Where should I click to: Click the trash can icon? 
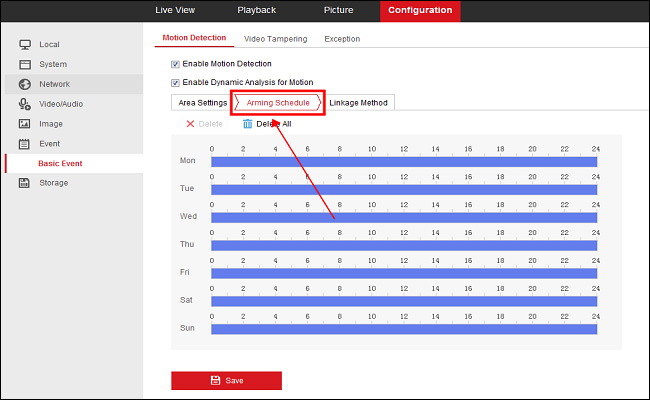pos(247,124)
